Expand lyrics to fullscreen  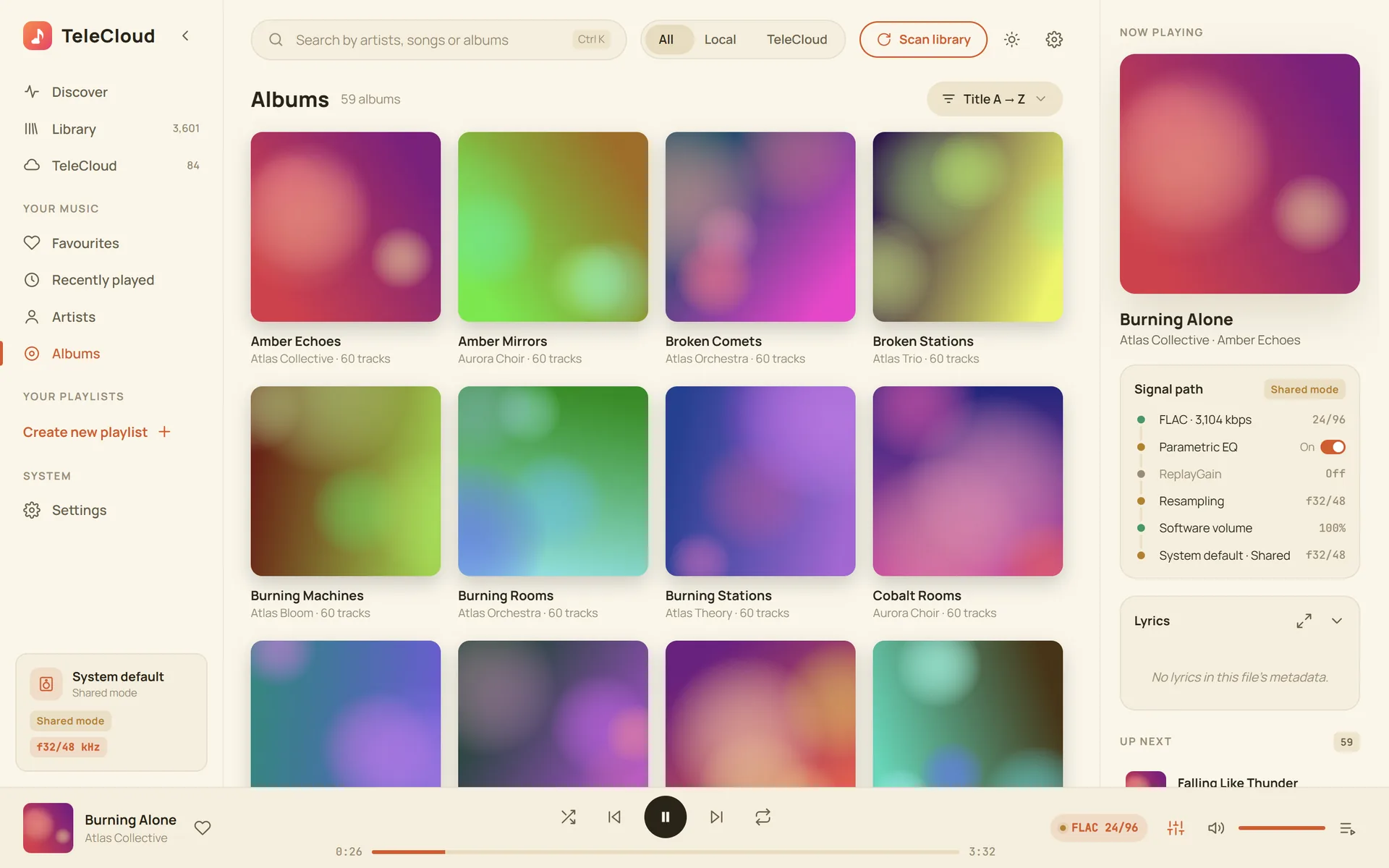(1304, 621)
